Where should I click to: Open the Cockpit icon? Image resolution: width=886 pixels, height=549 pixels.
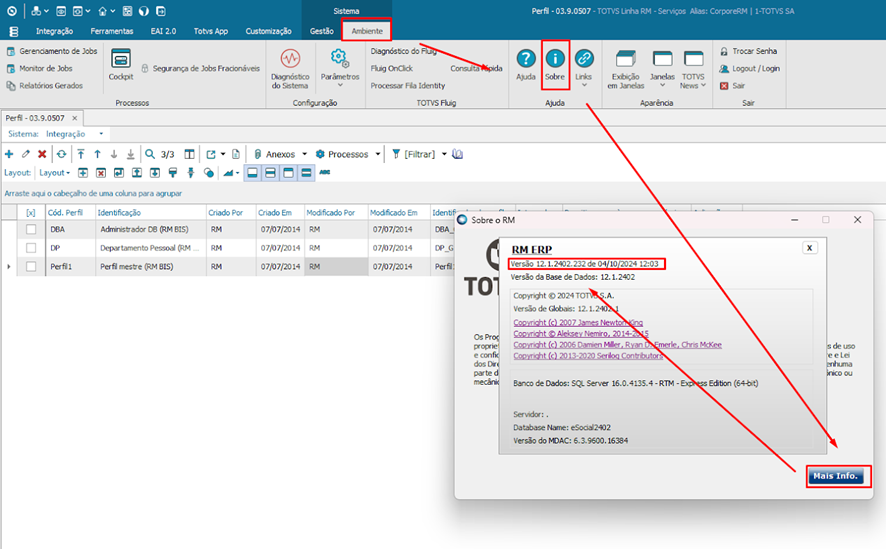(x=121, y=59)
